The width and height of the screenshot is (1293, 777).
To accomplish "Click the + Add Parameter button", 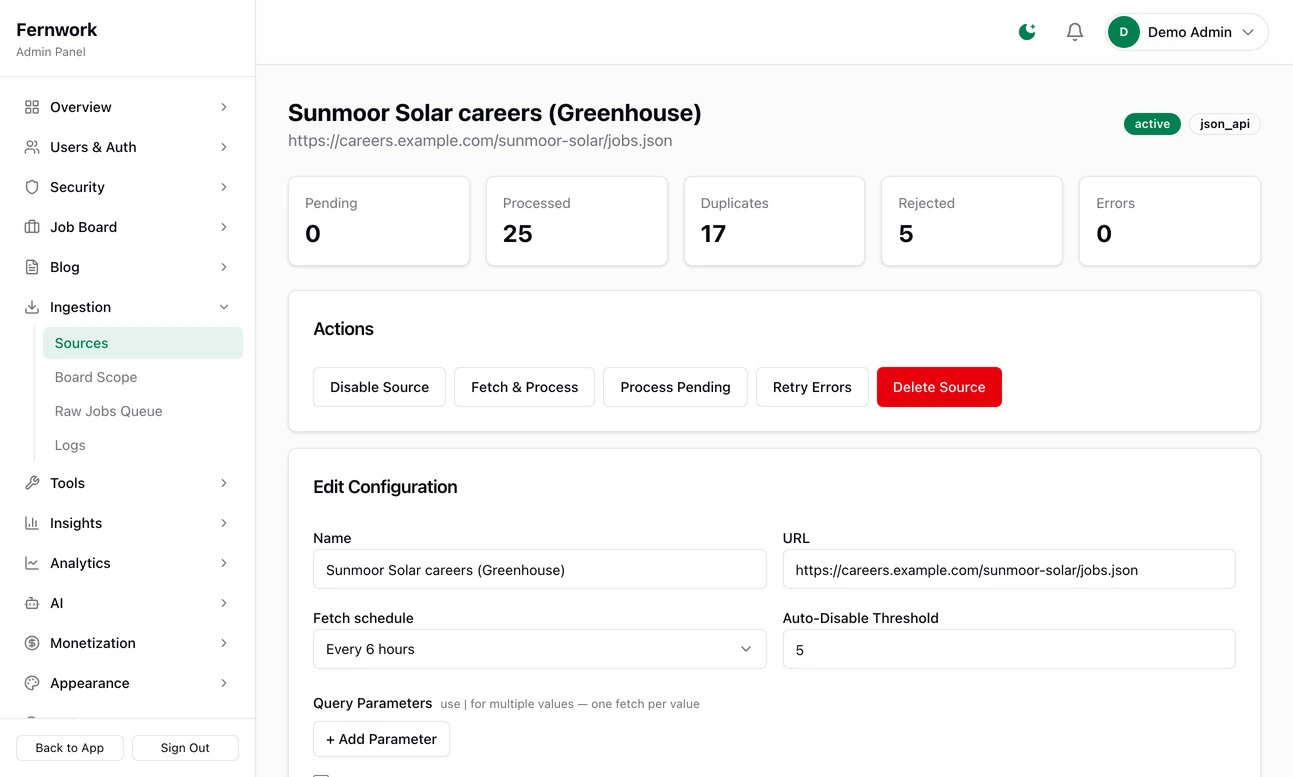I will tap(381, 739).
